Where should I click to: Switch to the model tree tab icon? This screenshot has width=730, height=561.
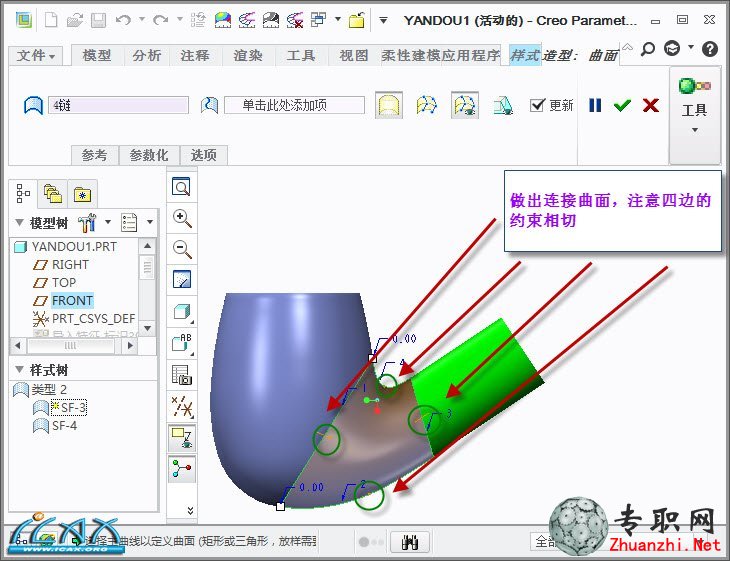point(23,194)
